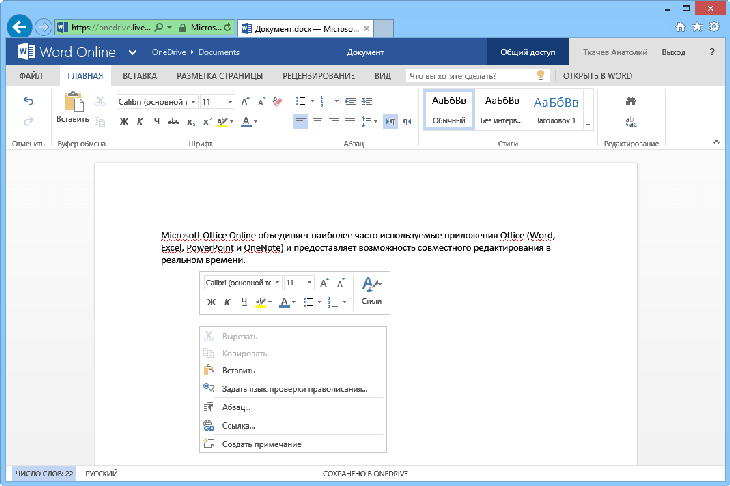This screenshot has width=730, height=486.
Task: Choose Ссылка... in context menu
Action: click(293, 425)
